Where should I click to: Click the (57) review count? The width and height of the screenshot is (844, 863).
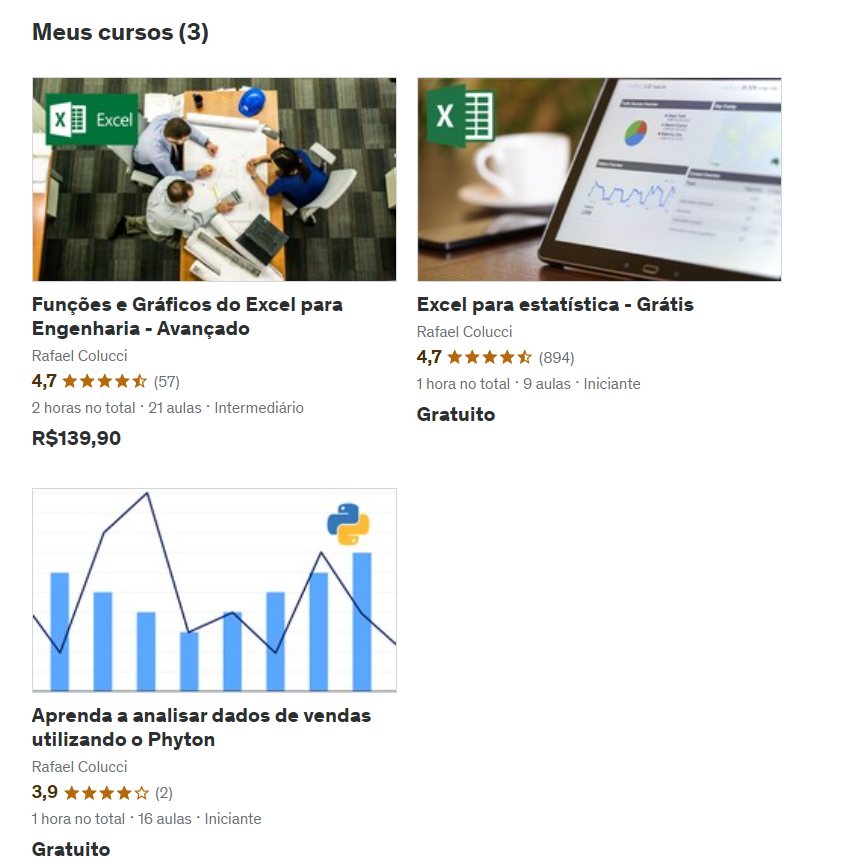(x=167, y=381)
